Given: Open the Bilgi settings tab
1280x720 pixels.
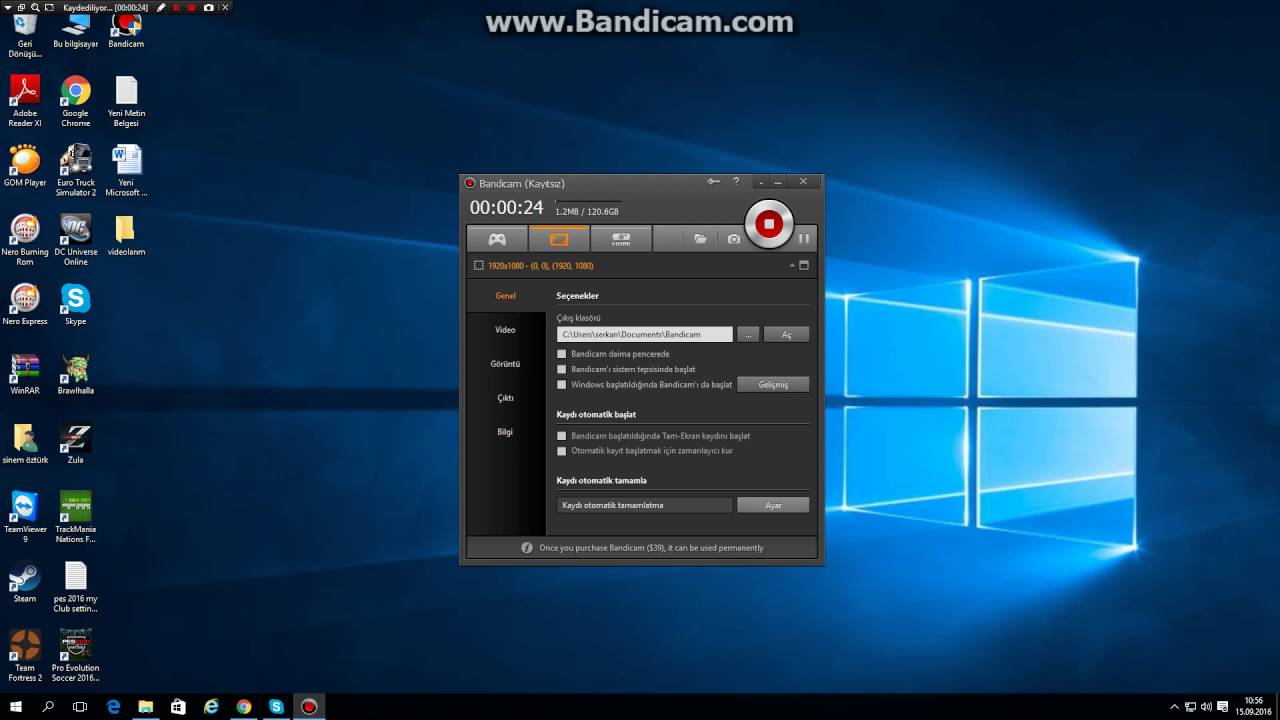Looking at the screenshot, I should 505,432.
